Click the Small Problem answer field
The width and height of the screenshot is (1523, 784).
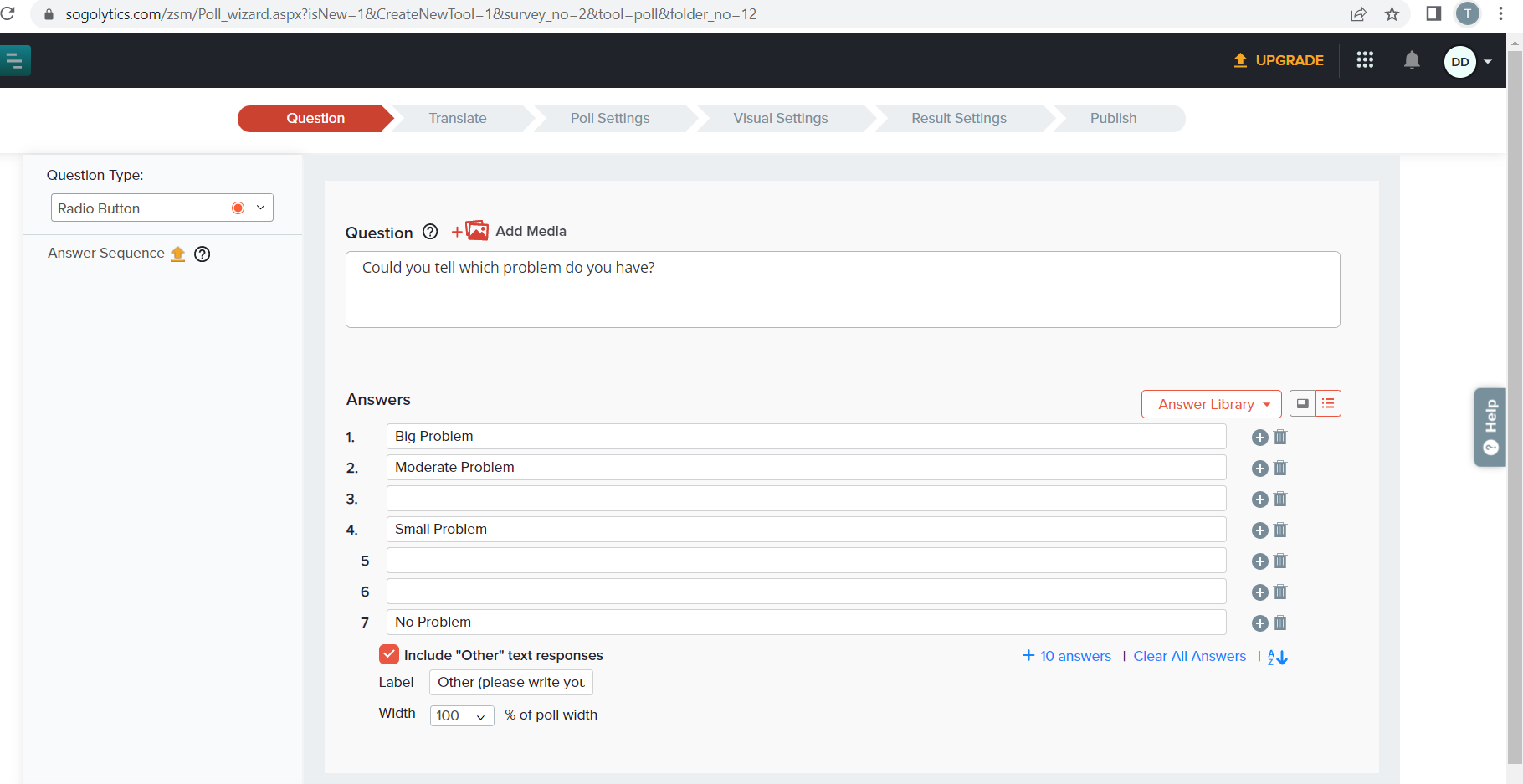tap(806, 530)
